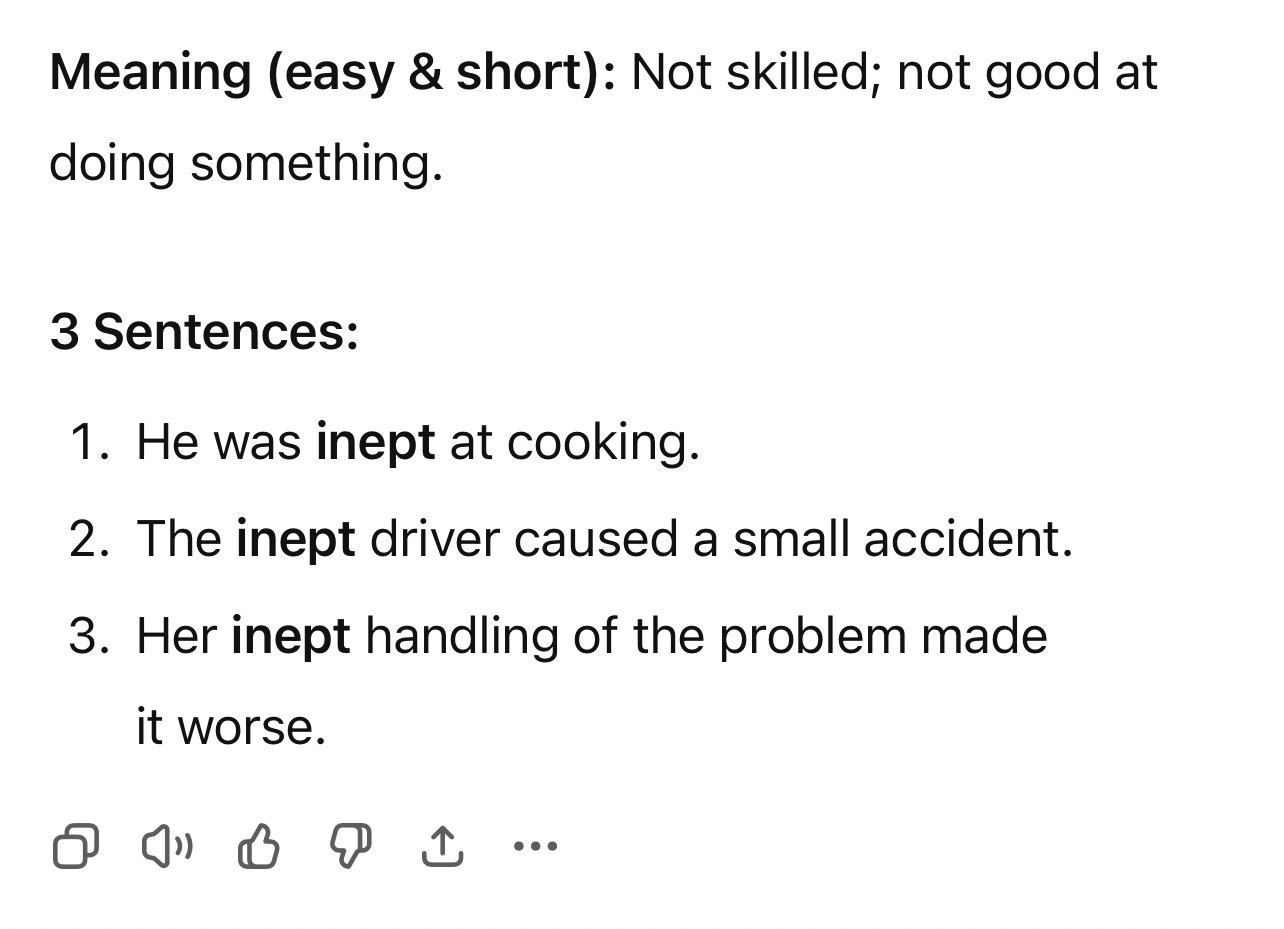
Task: Click the '3 Sentences:' heading
Action: point(204,331)
